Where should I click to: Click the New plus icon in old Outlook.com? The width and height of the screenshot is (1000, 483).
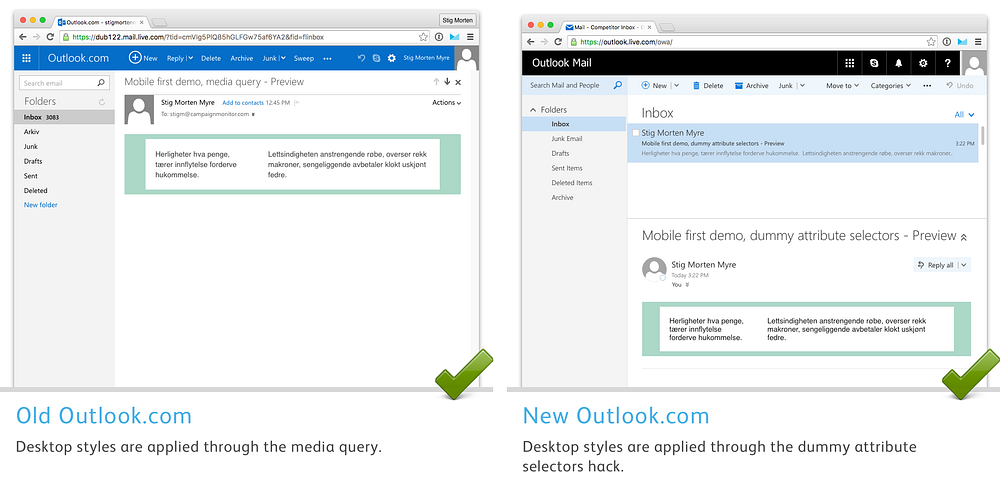135,57
